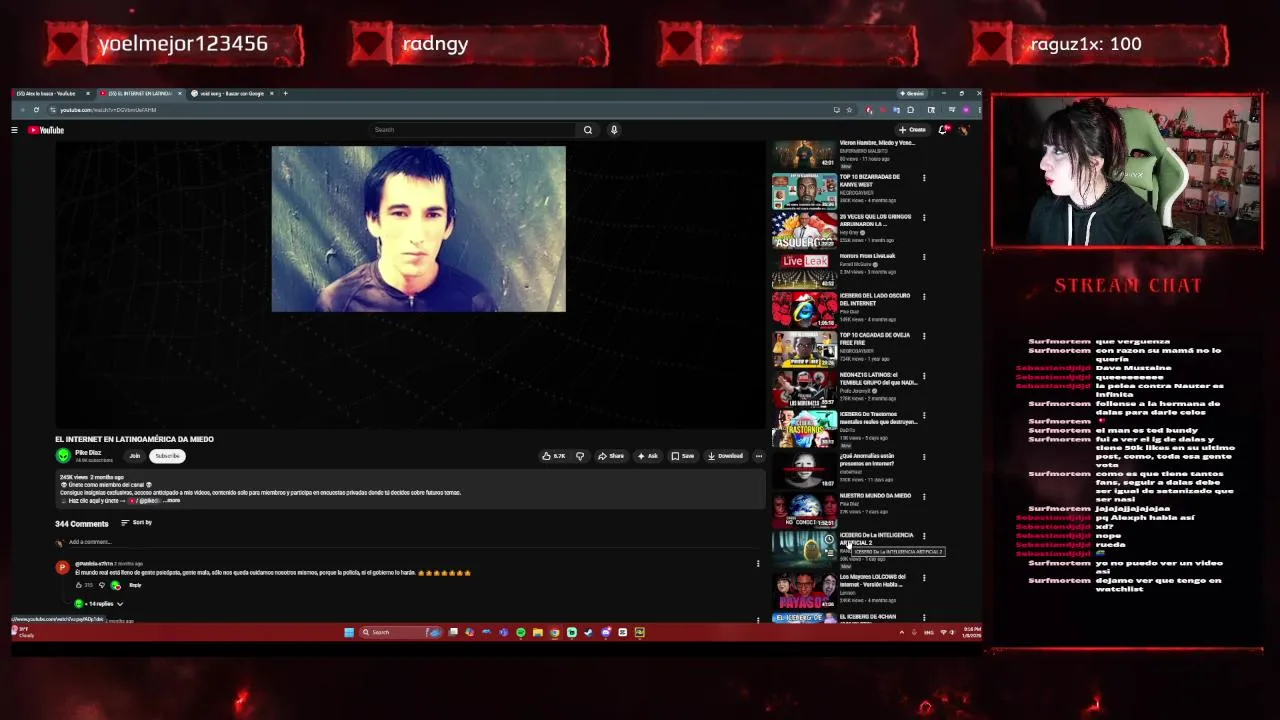This screenshot has height=720, width=1280.
Task: Open 'TOP 10 BIZARRADAS DE KANYE WEST' thumbnail
Action: click(x=804, y=191)
